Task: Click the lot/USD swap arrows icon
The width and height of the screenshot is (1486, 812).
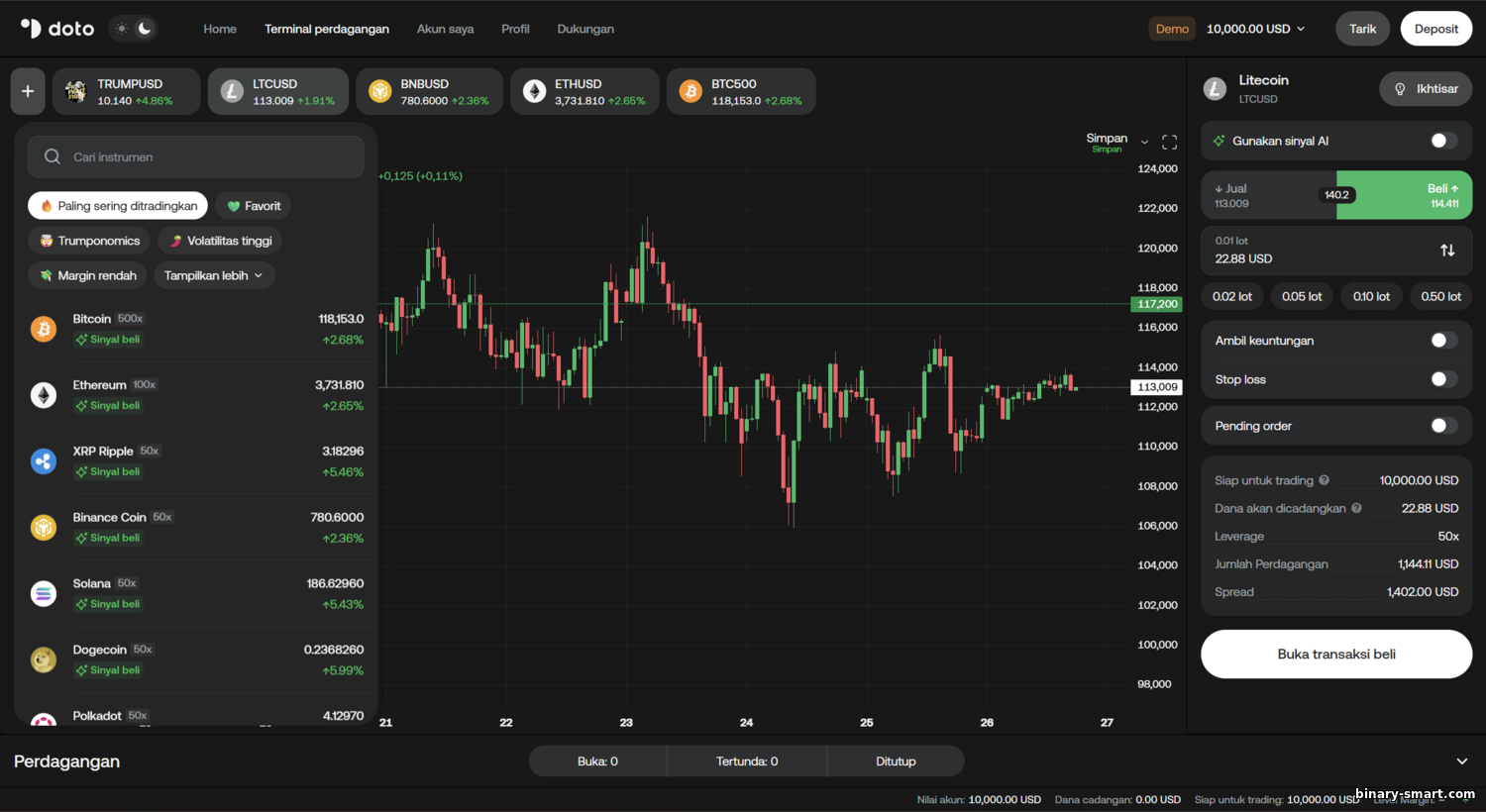Action: (x=1447, y=251)
